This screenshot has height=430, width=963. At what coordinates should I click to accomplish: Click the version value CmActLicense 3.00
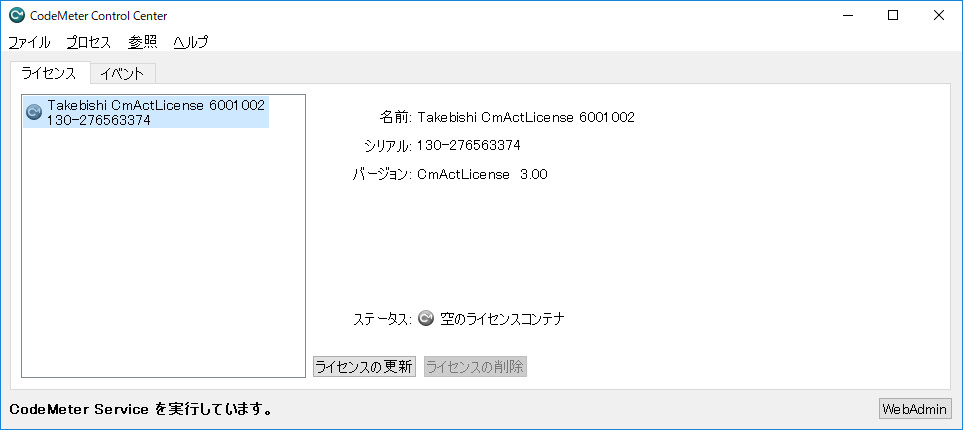482,175
